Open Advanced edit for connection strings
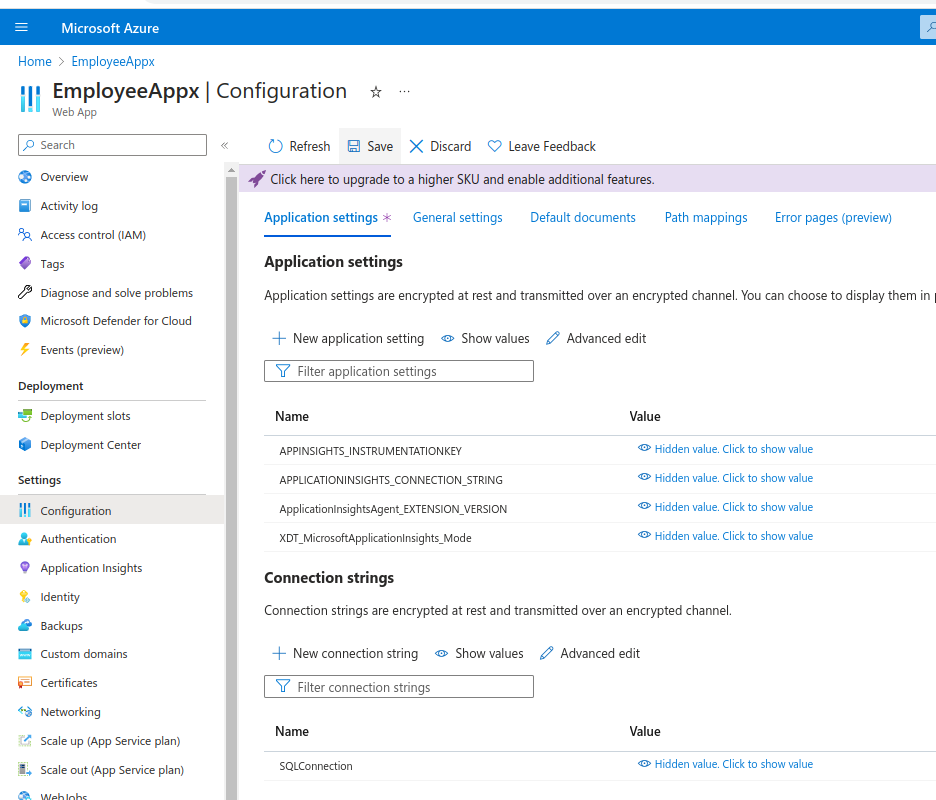 [590, 654]
